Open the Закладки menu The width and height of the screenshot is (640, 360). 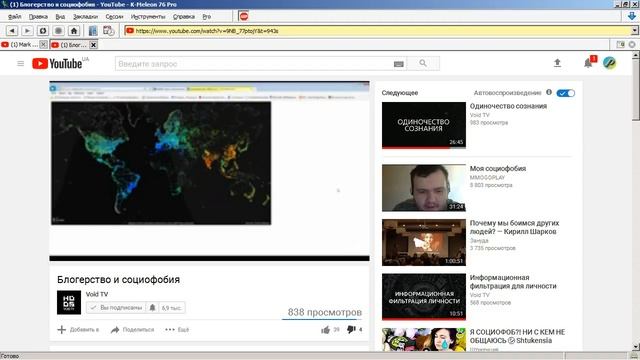click(85, 17)
